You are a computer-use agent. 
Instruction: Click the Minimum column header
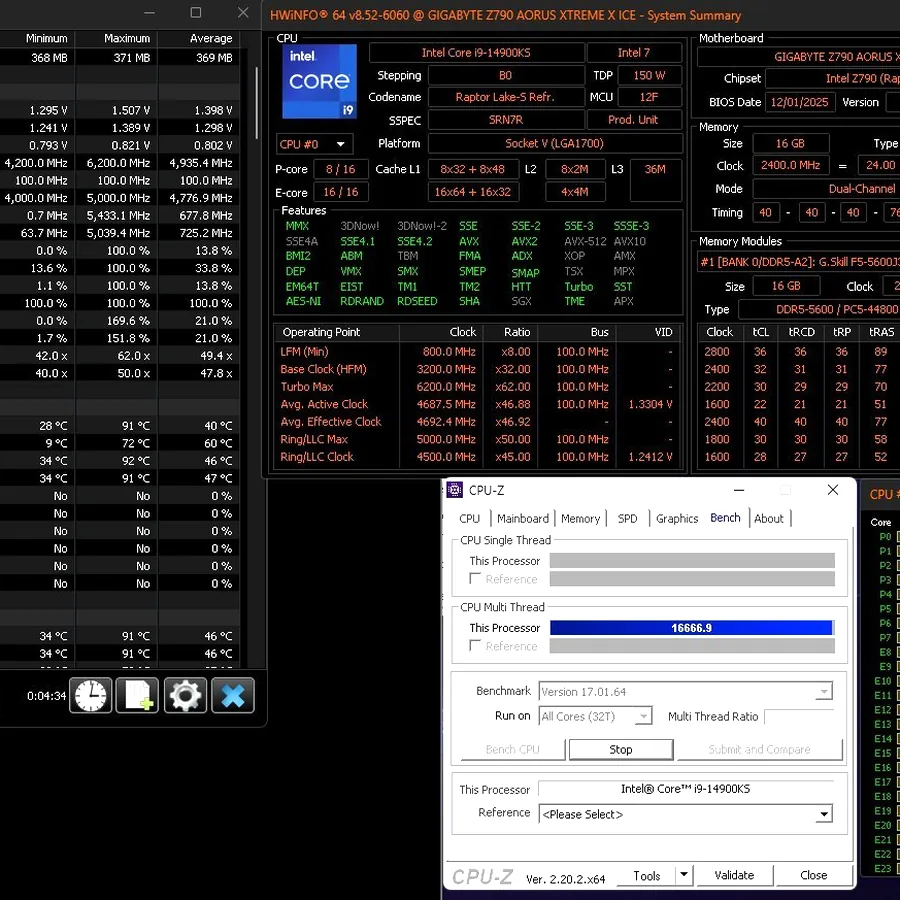(46, 38)
